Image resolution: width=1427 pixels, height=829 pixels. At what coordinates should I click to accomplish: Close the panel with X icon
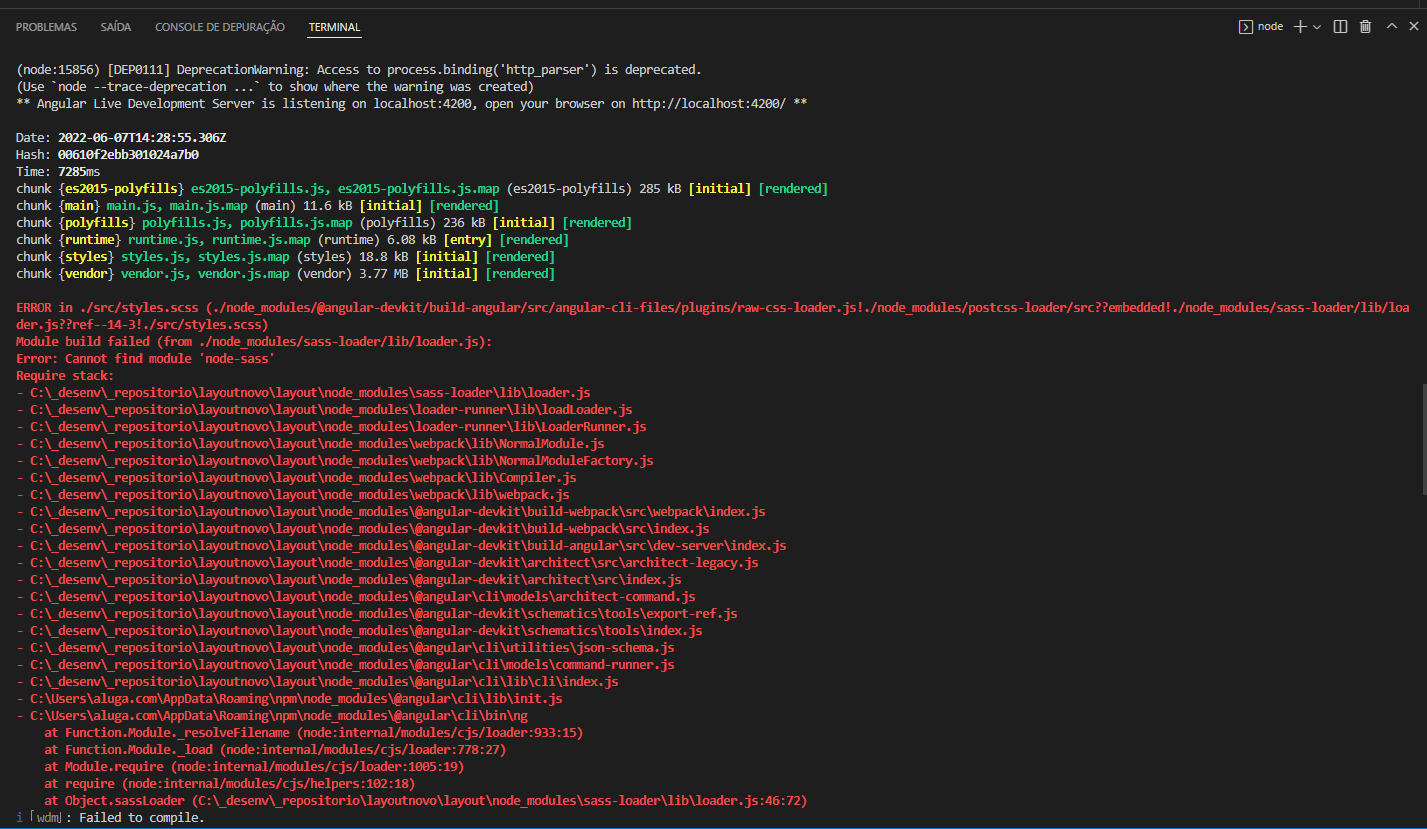pyautogui.click(x=1414, y=27)
